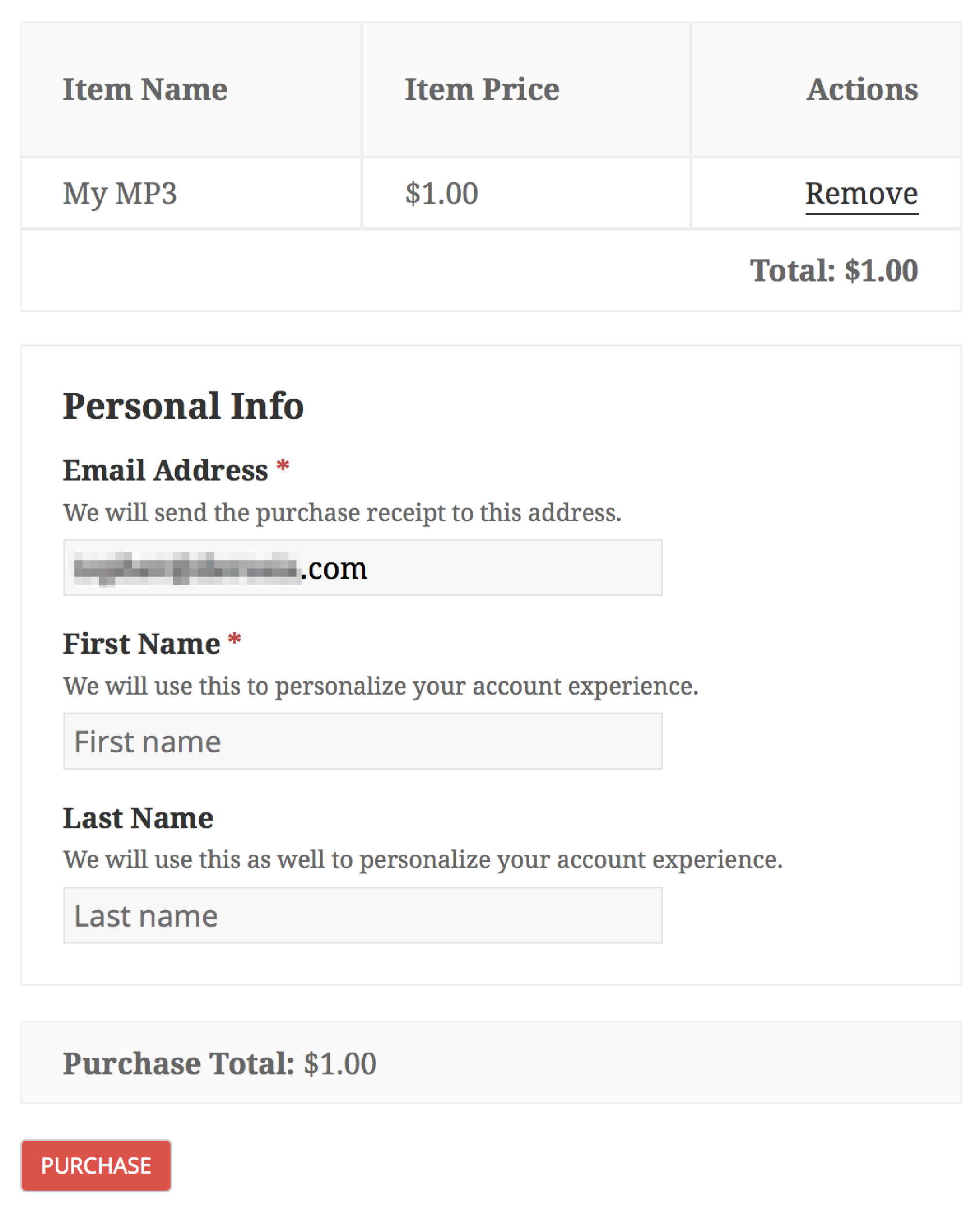Click into the First name text box
This screenshot has width=980, height=1211.
[x=362, y=741]
